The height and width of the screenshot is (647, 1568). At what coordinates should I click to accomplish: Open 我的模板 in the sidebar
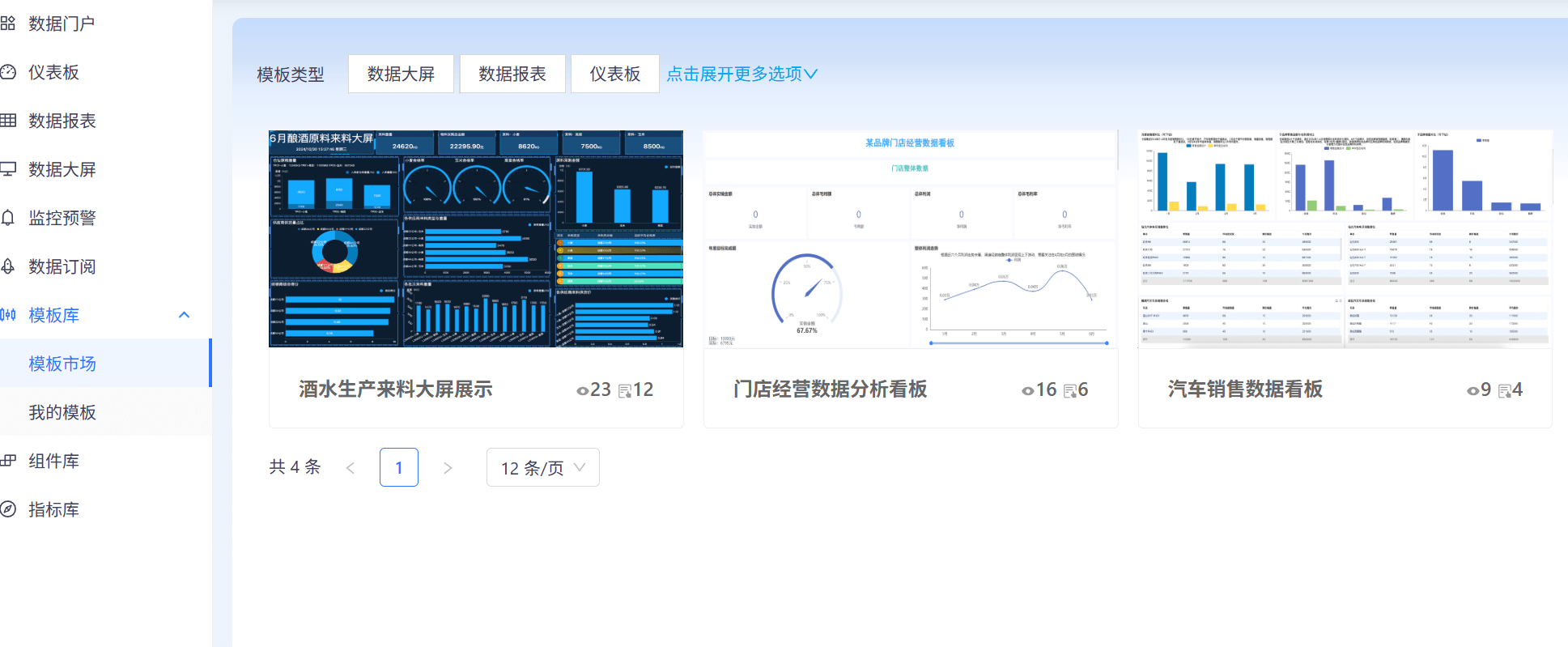click(x=62, y=412)
